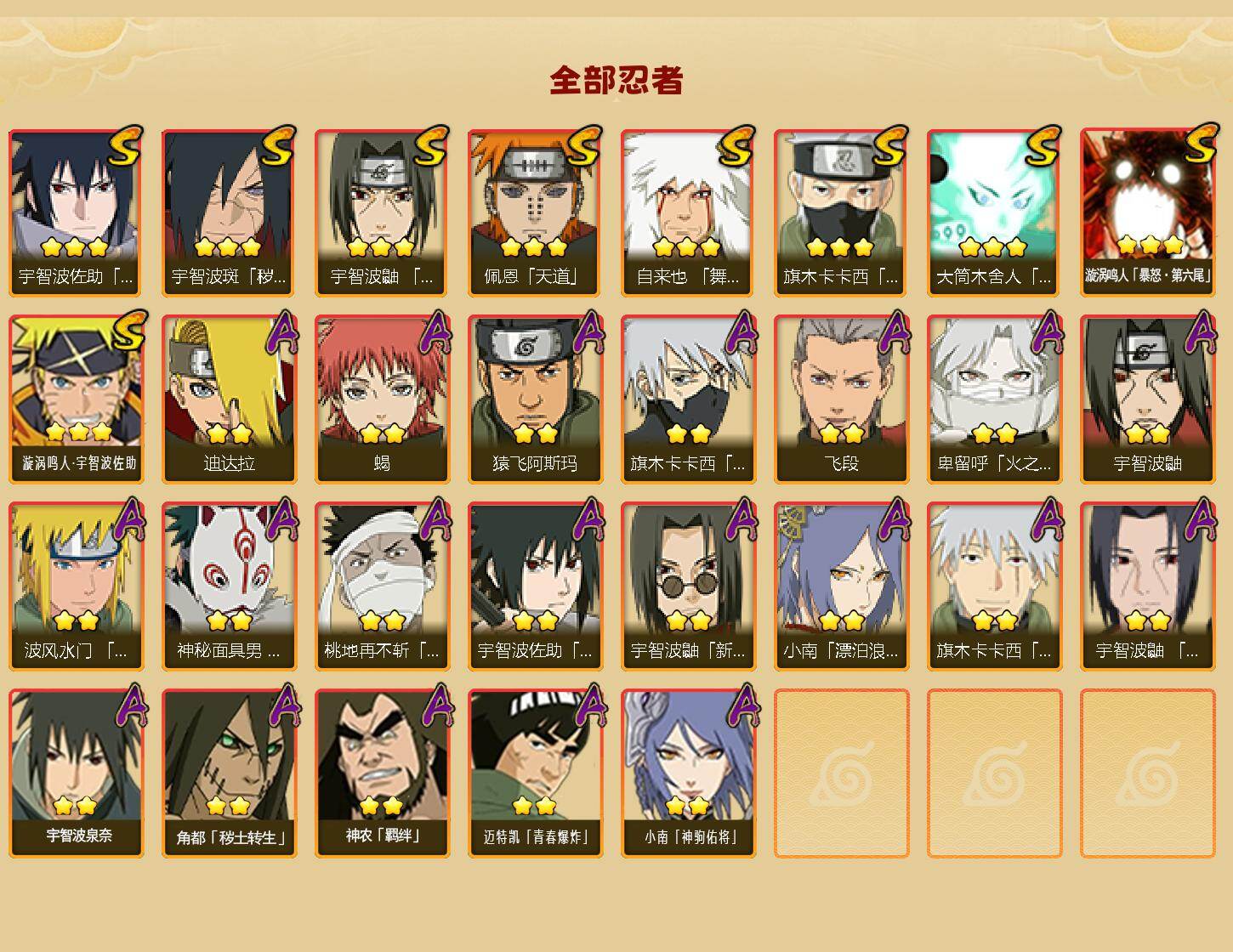This screenshot has height=952, width=1233.
Task: Click the 全部忍者 heading
Action: click(x=616, y=81)
